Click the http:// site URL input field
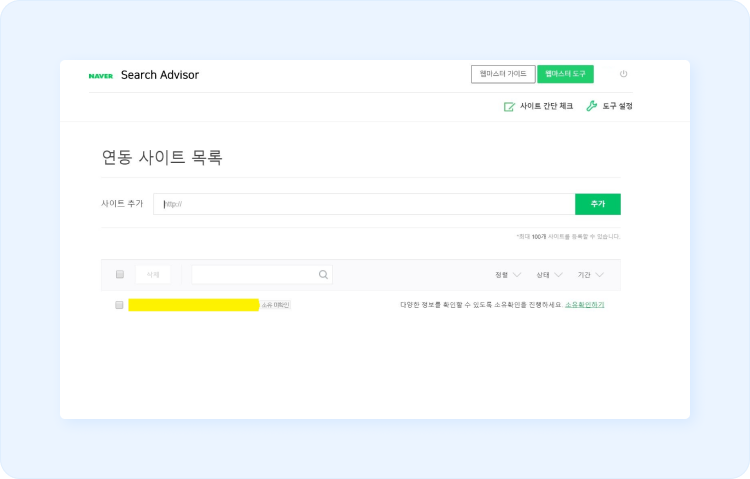This screenshot has height=479, width=750. [364, 204]
